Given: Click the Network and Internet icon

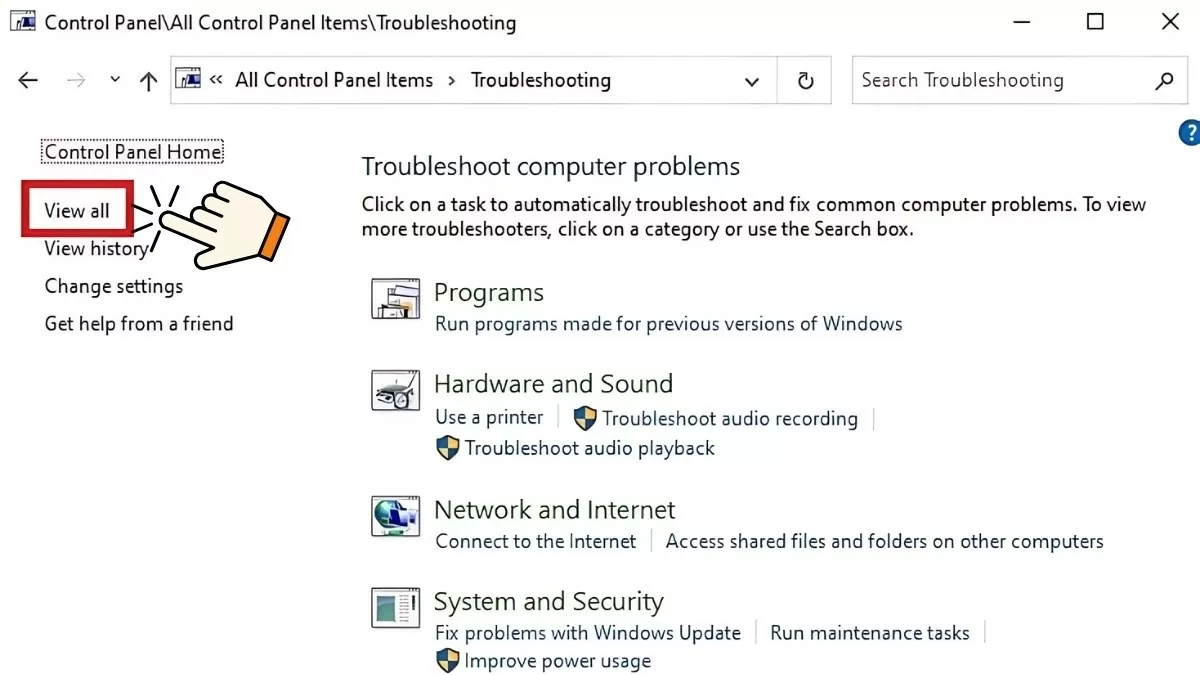Looking at the screenshot, I should 396,516.
